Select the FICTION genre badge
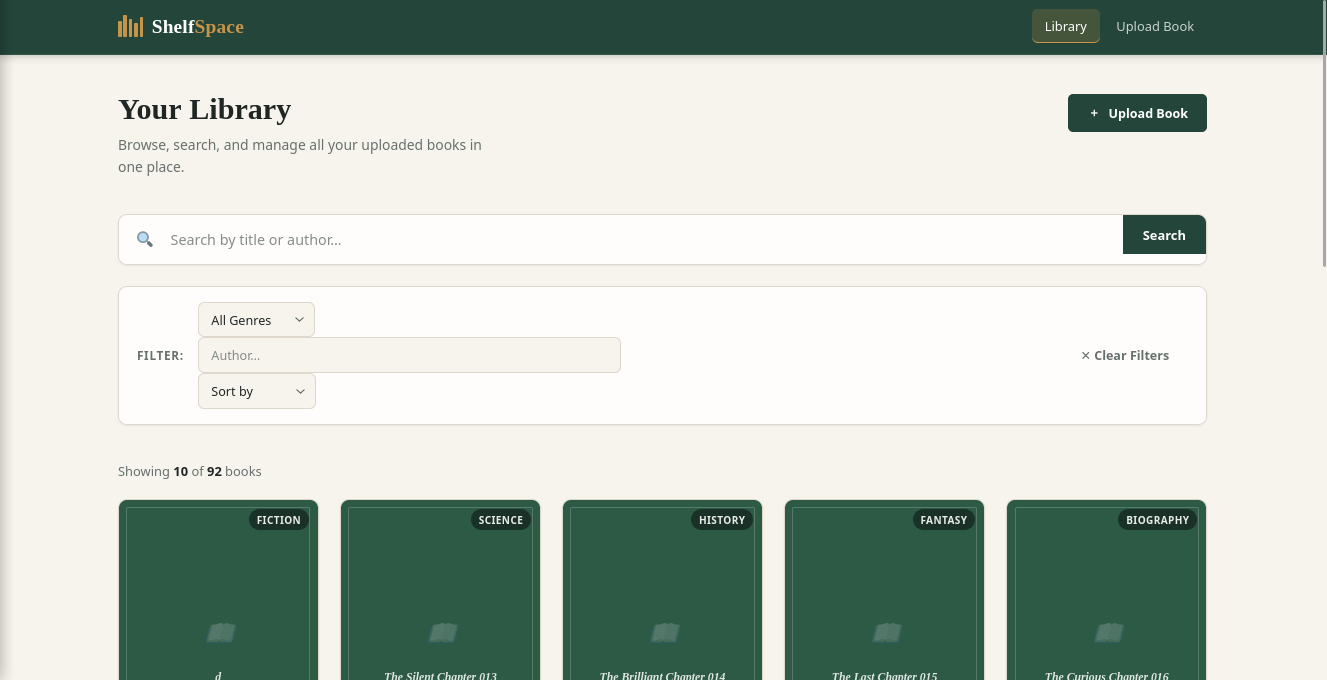 coord(278,520)
